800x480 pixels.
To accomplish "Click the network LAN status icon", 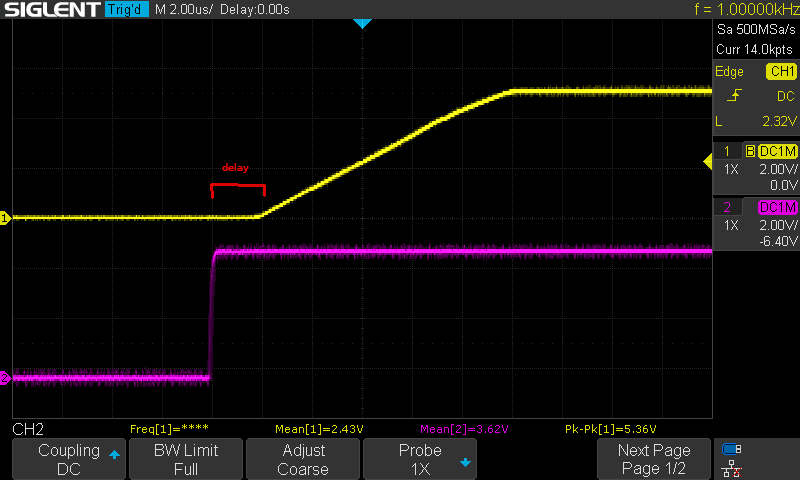I will 732,469.
